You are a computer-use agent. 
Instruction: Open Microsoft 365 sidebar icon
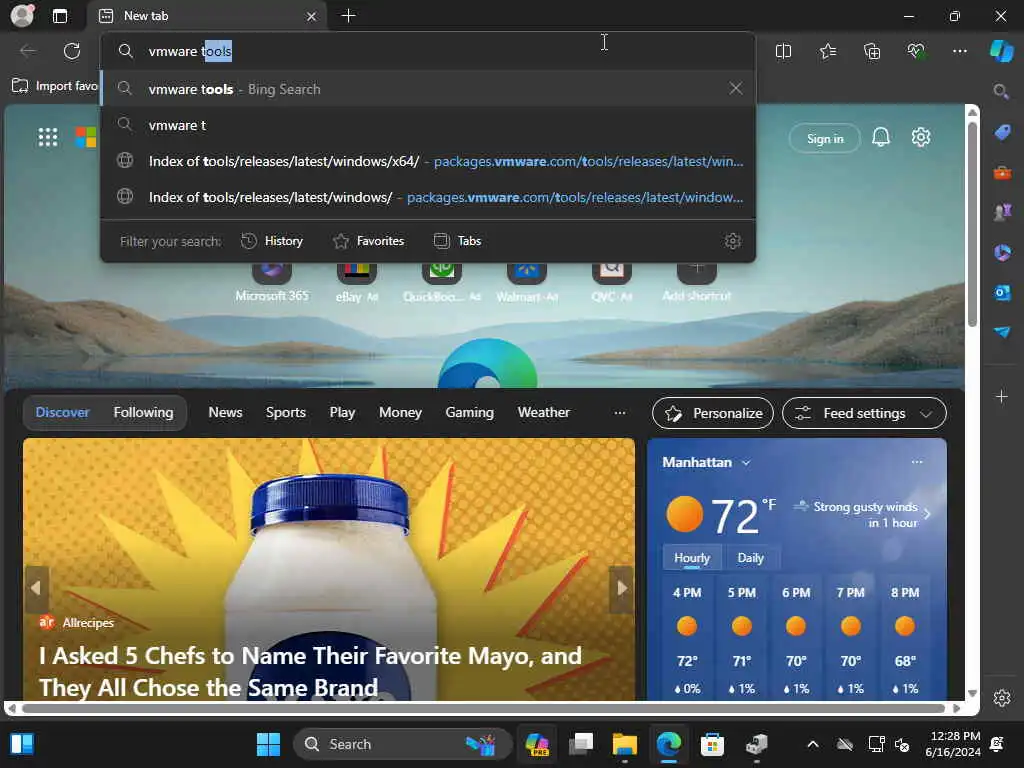tap(1002, 252)
